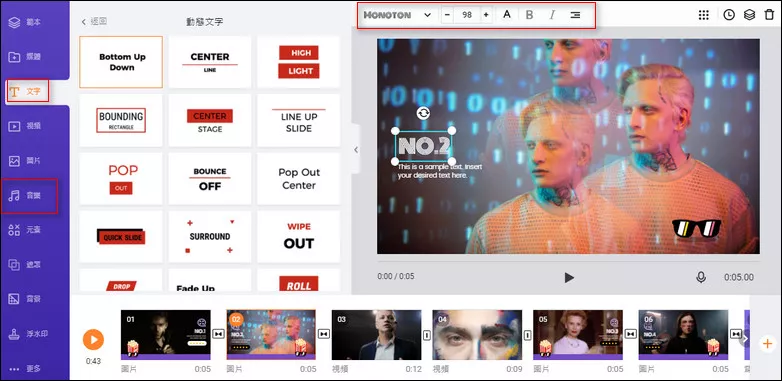Toggle italic formatting
The image size is (782, 381).
coord(552,15)
